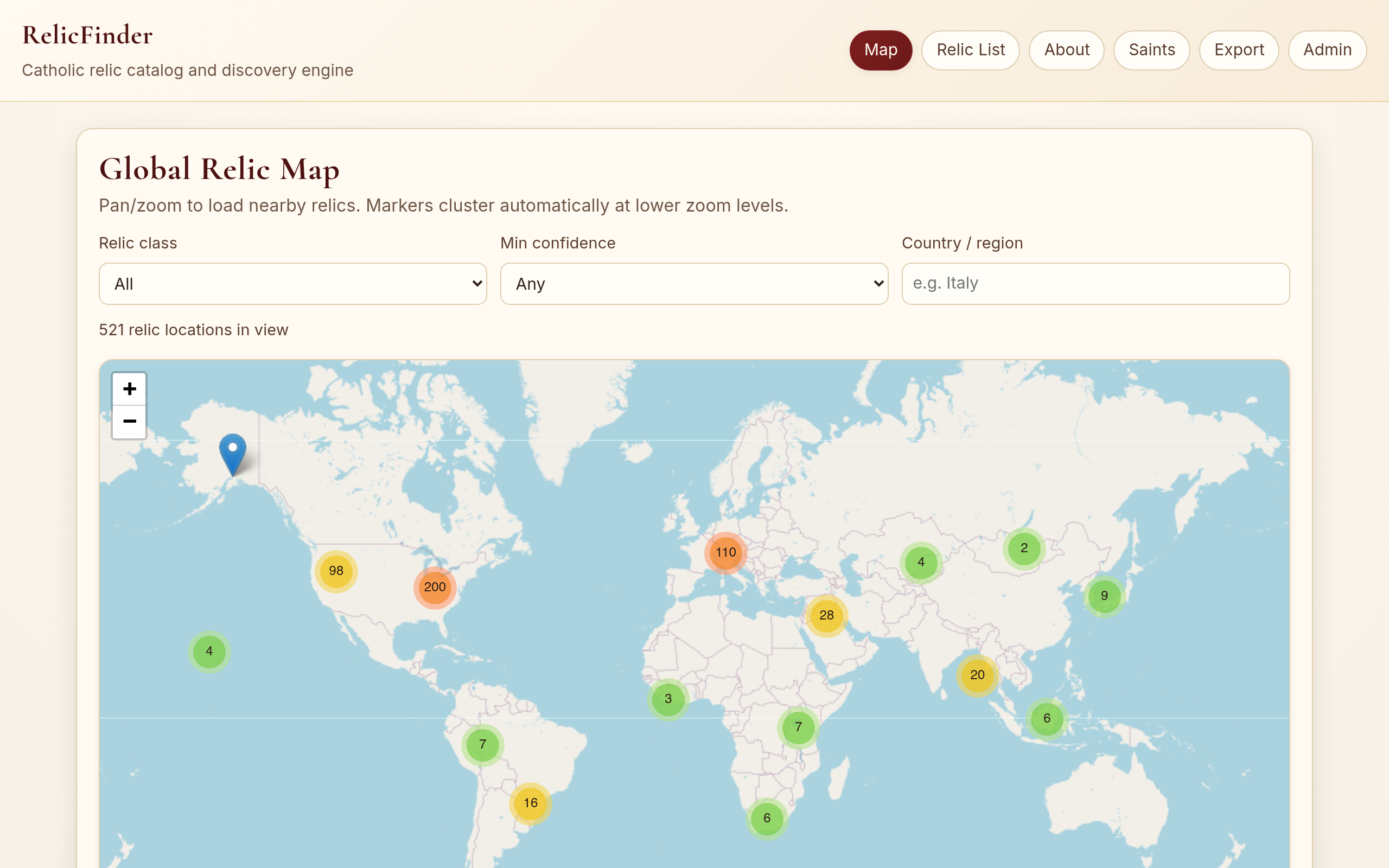
Task: Zoom in using the map plus control
Action: coord(129,388)
